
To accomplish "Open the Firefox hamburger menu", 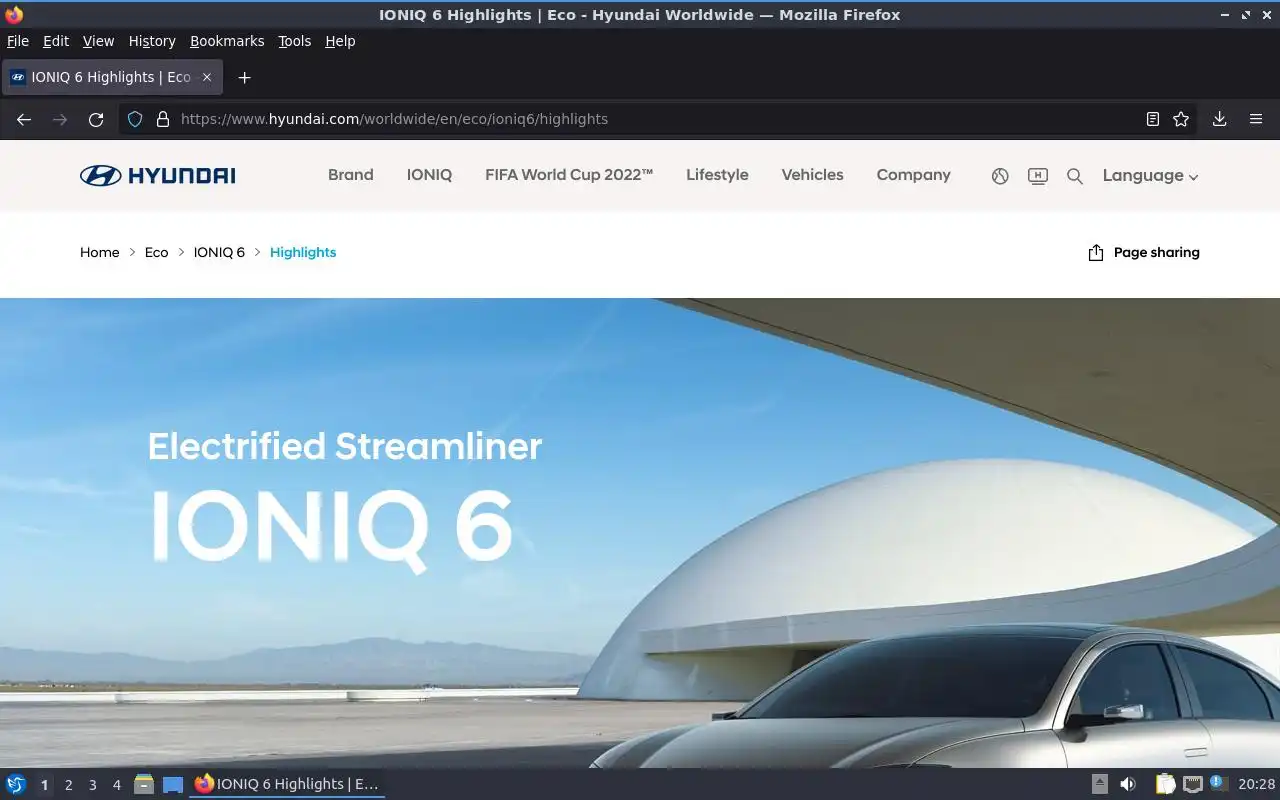I will pos(1256,119).
